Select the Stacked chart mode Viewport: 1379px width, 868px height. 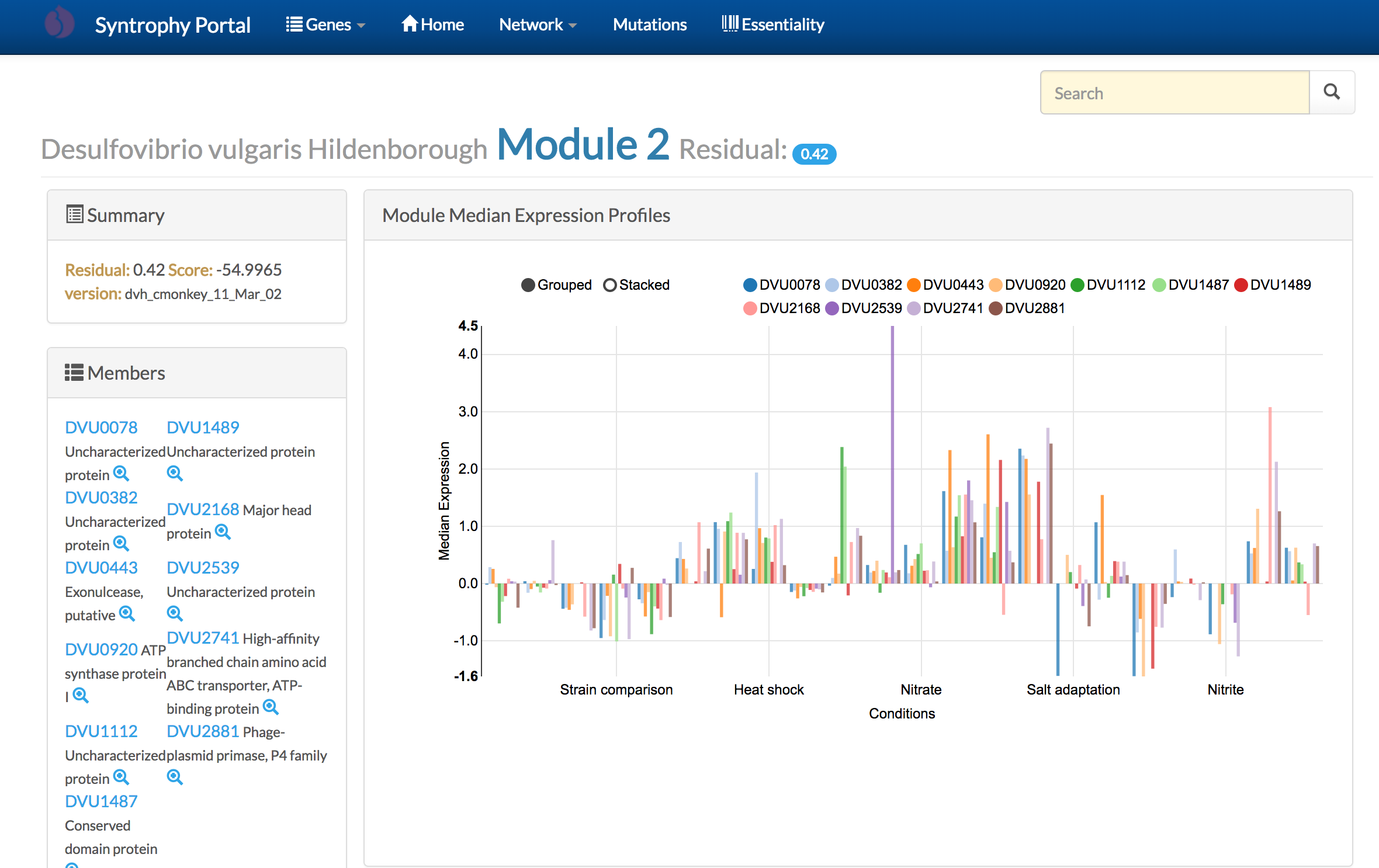610,285
